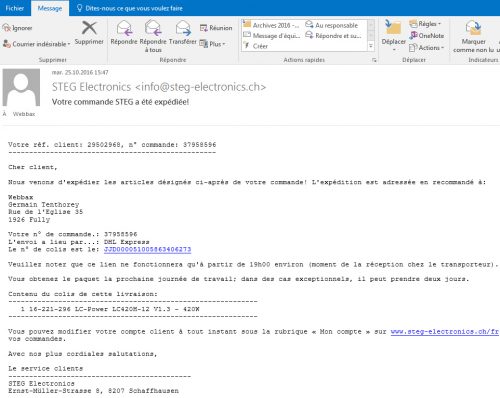The image size is (500, 398).
Task: Open the DHL tracking number link
Action: coord(148,249)
